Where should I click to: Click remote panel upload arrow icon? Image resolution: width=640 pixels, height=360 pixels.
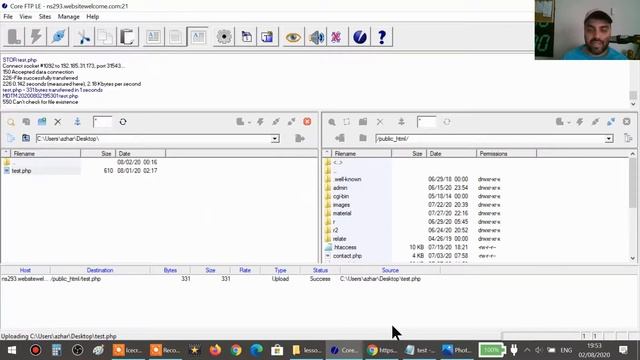pyautogui.click(x=401, y=122)
